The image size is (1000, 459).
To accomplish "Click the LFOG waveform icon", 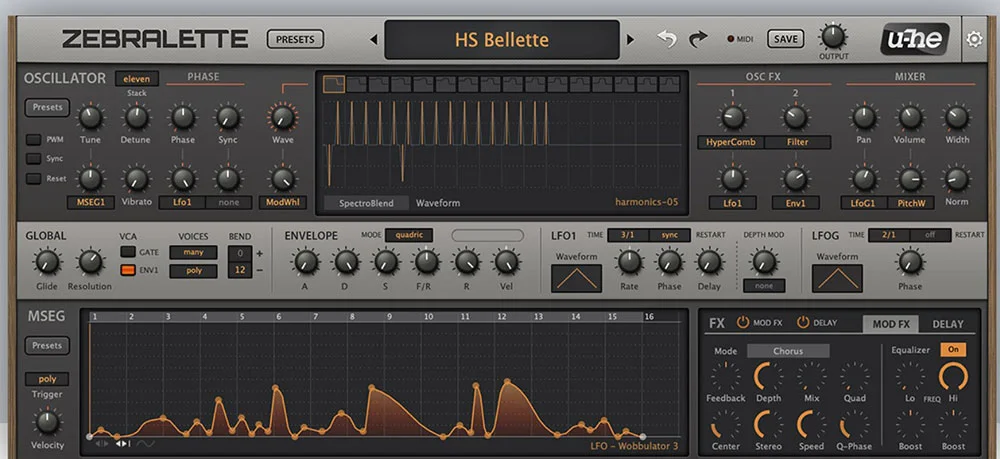I will (837, 277).
